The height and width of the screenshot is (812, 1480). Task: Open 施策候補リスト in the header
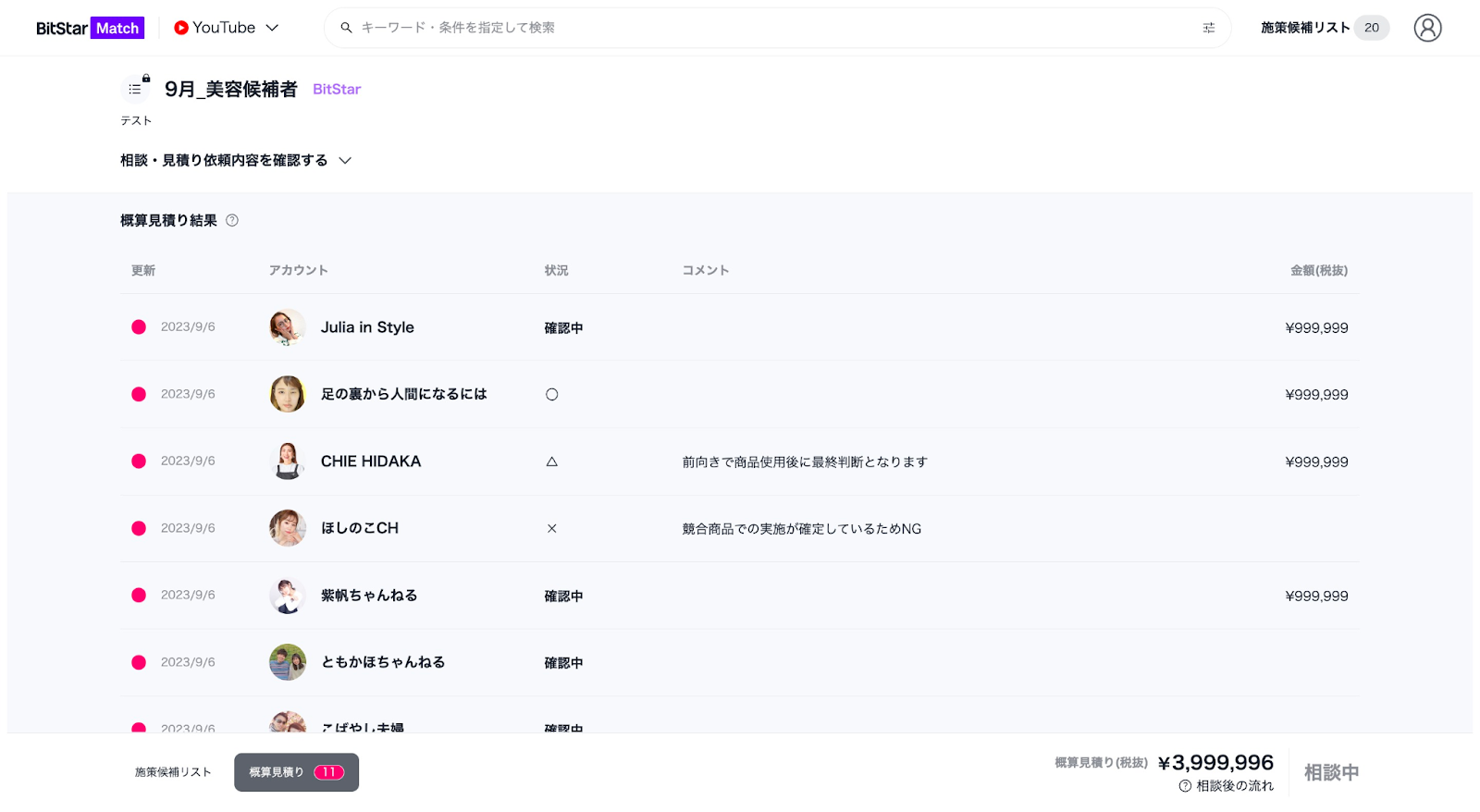pyautogui.click(x=1305, y=28)
